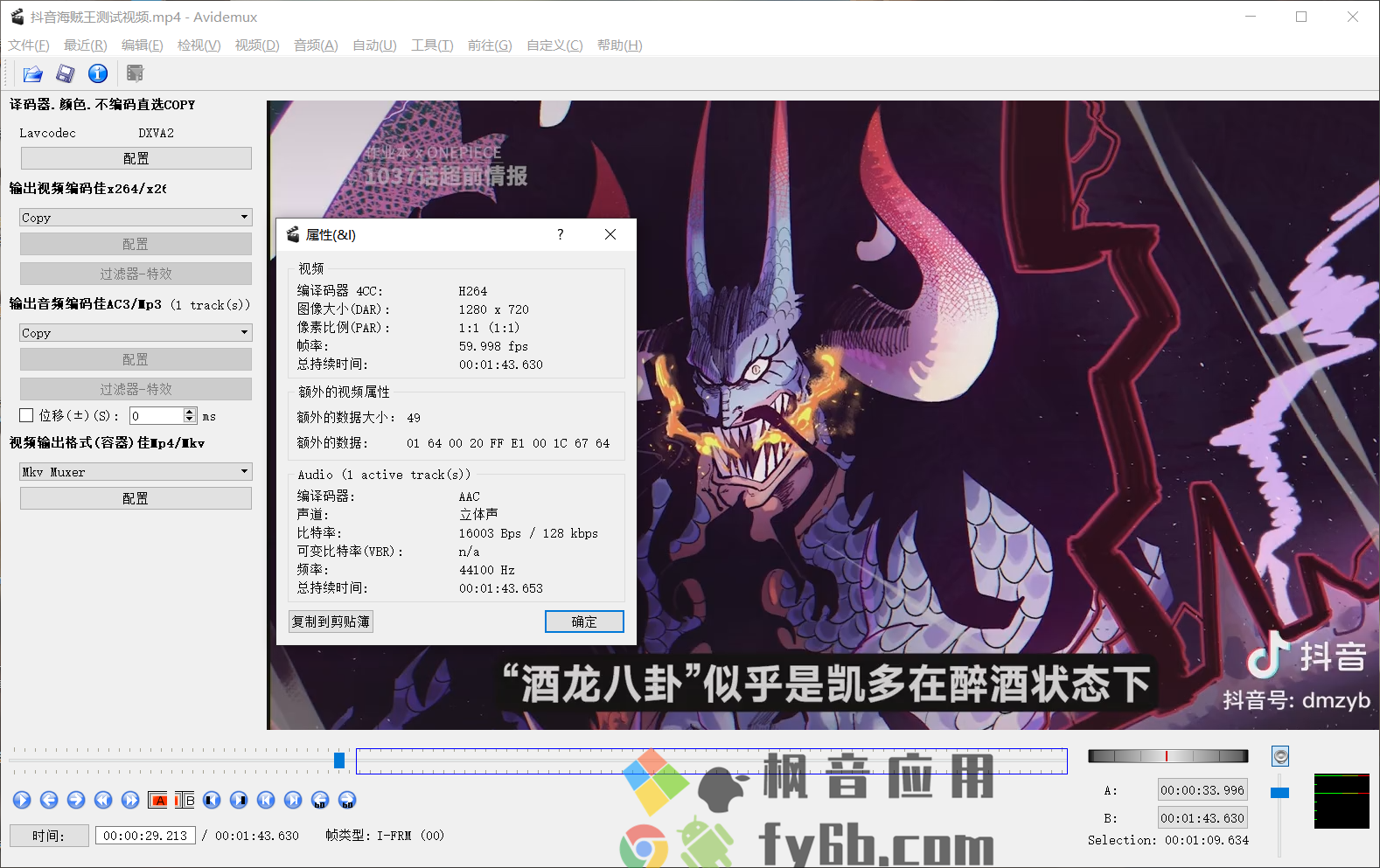This screenshot has height=868, width=1380.
Task: Click the Selection: 00:01:09.634 text
Action: [1168, 840]
